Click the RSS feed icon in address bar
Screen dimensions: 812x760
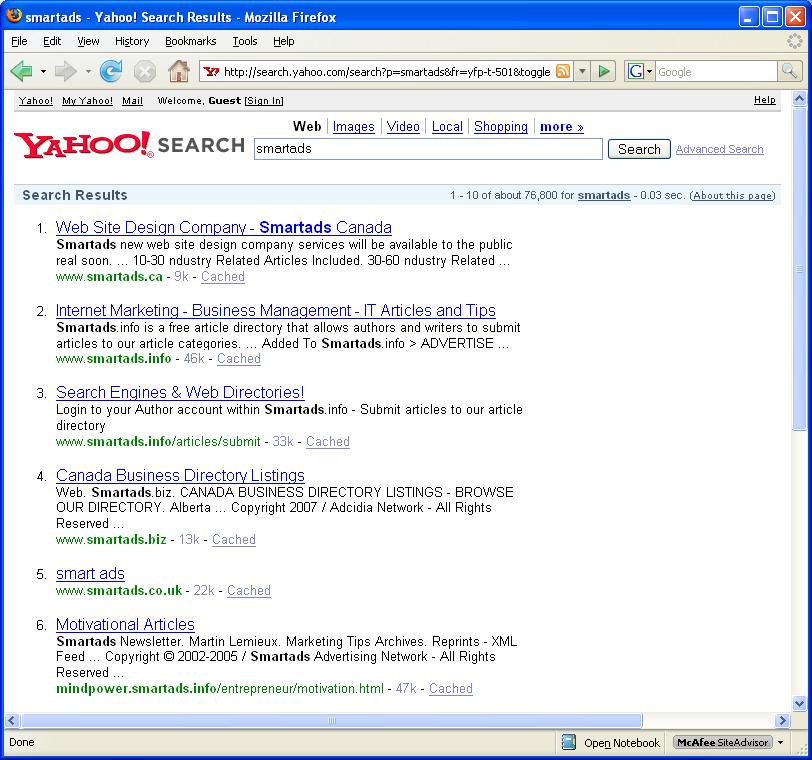pyautogui.click(x=563, y=71)
